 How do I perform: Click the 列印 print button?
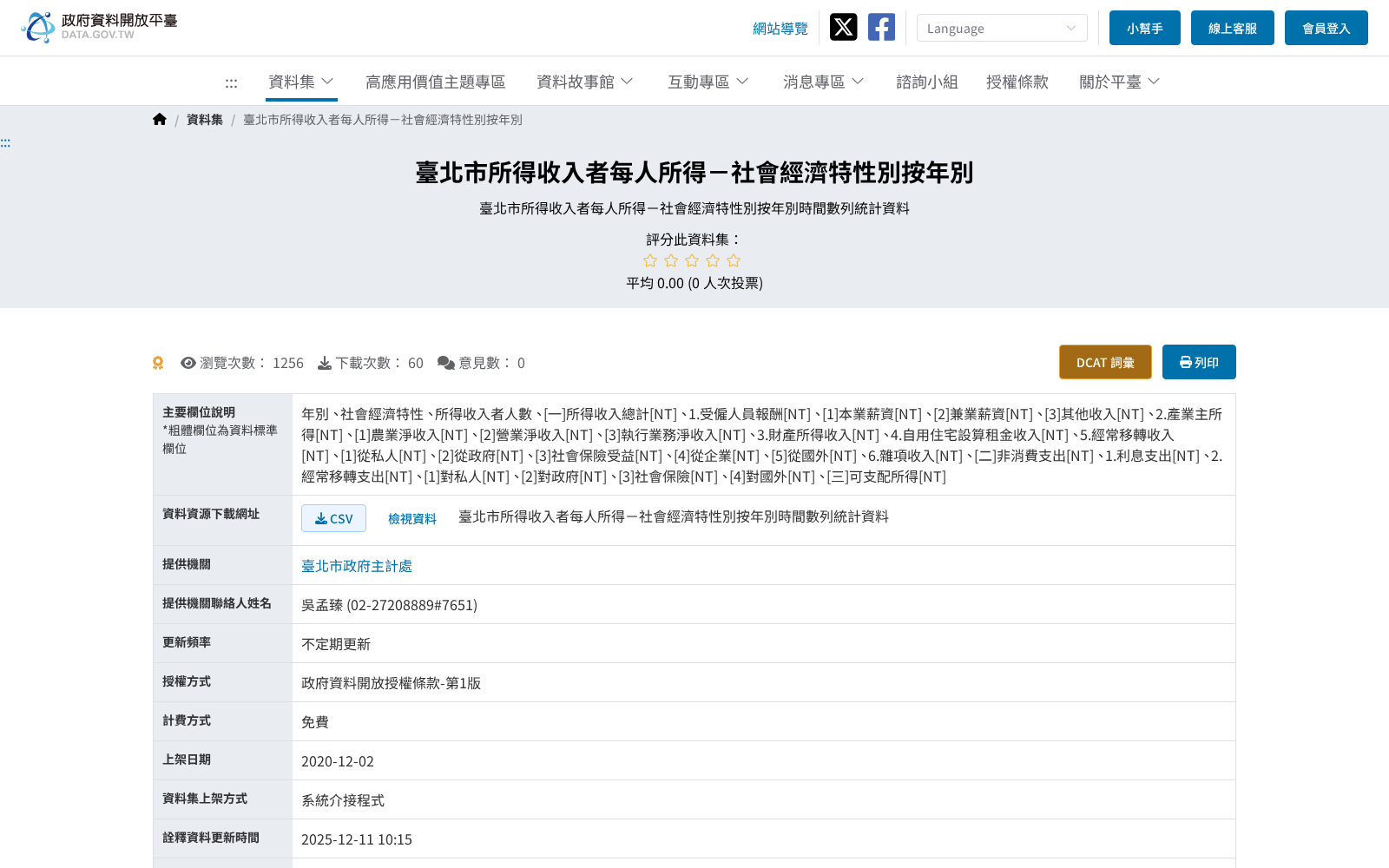tap(1199, 362)
